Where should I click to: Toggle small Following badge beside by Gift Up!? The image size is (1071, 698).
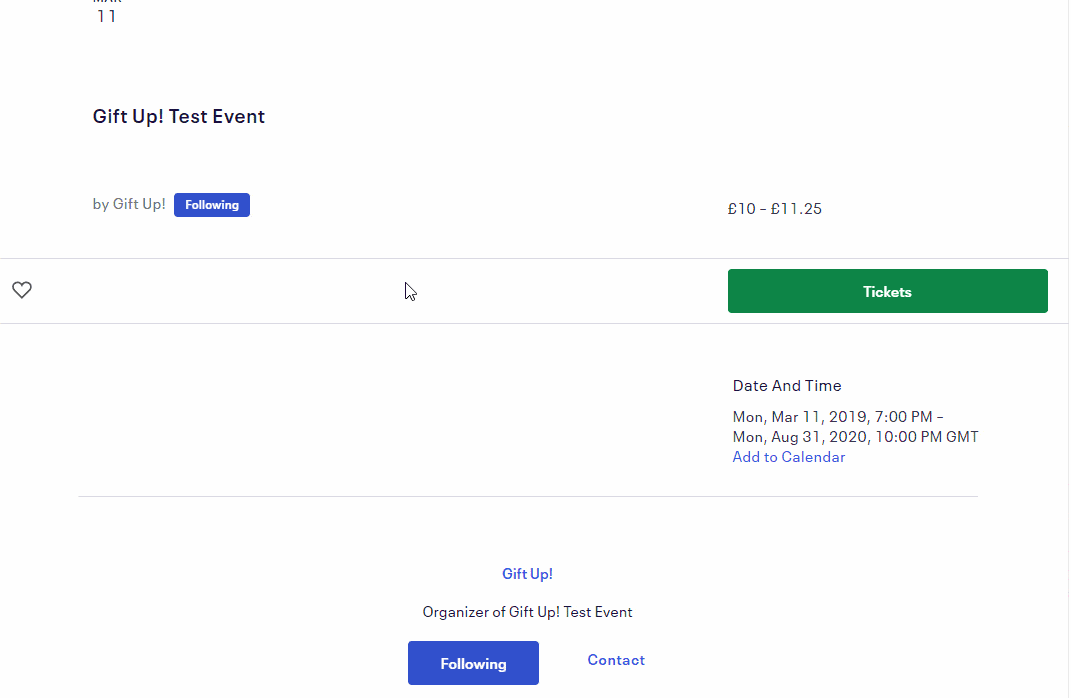click(212, 205)
